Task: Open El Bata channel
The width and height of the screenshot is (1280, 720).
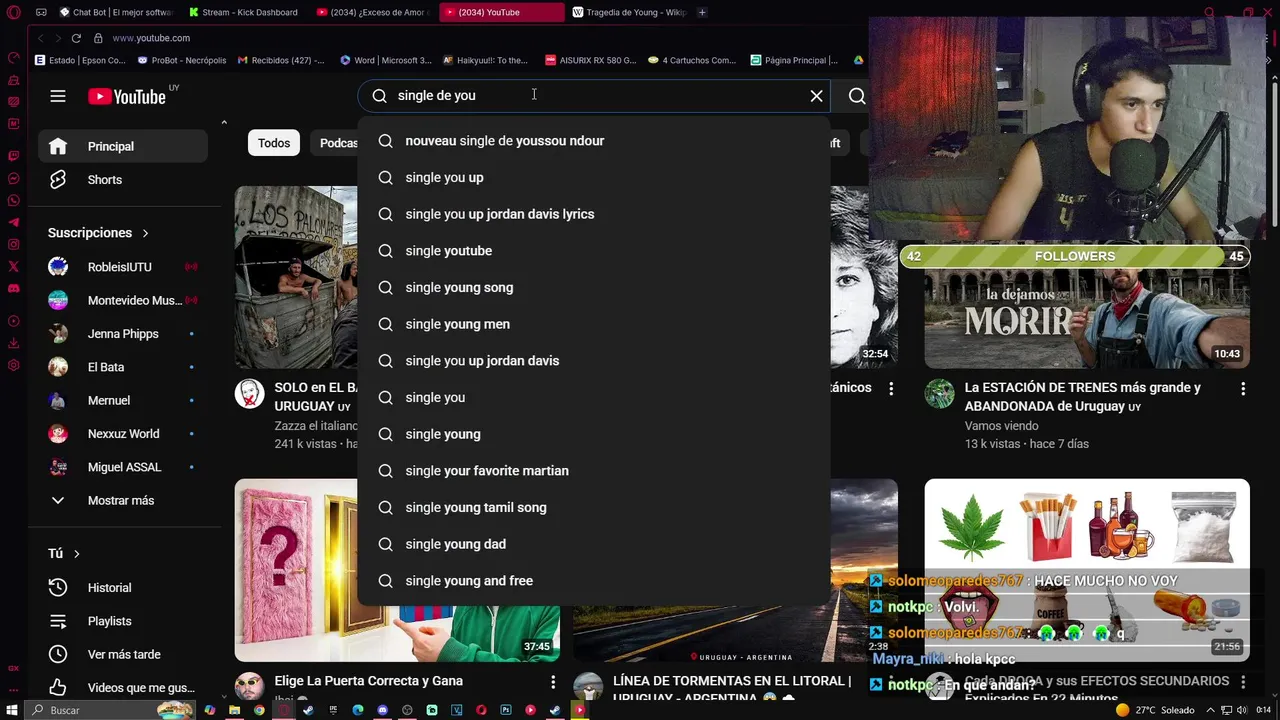Action: [x=123, y=367]
